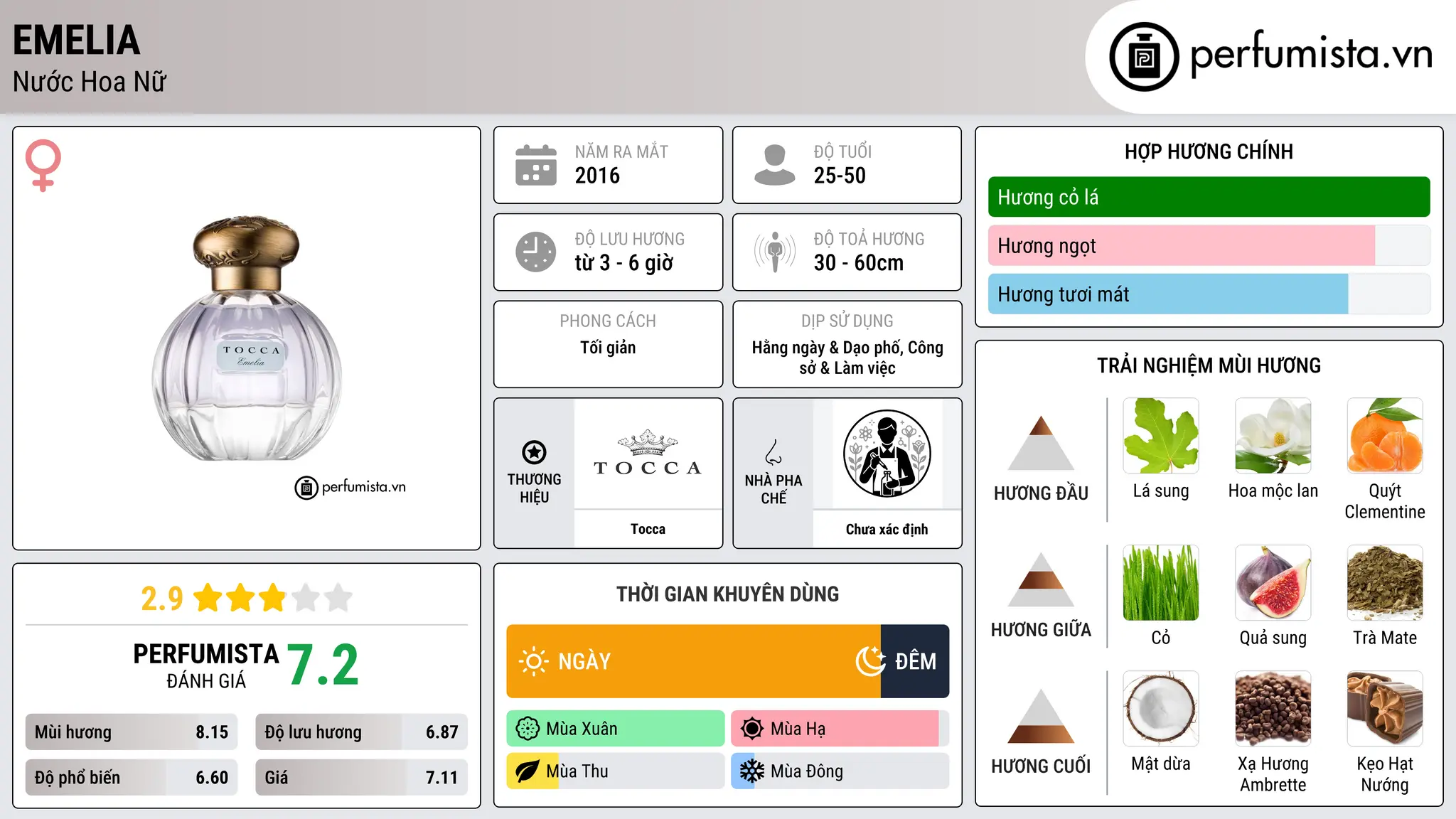Click the nose icon above Nhà pha chế
Screen dimensions: 1456x819
point(773,452)
